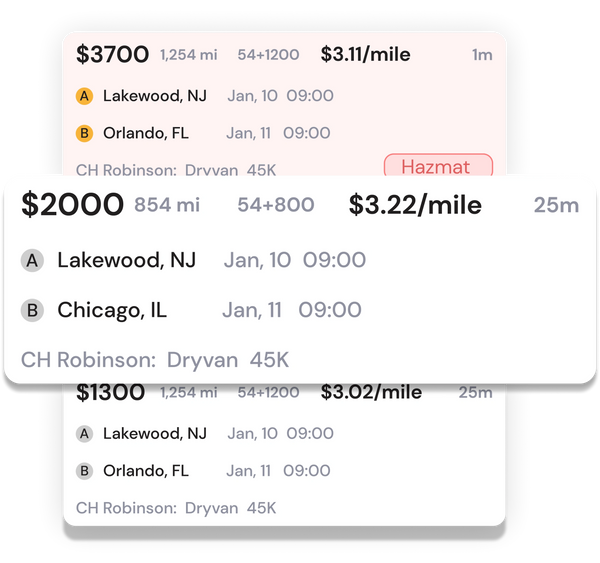The height and width of the screenshot is (563, 600).
Task: Click CH Robinson broker in the $1300 card
Action: (121, 508)
